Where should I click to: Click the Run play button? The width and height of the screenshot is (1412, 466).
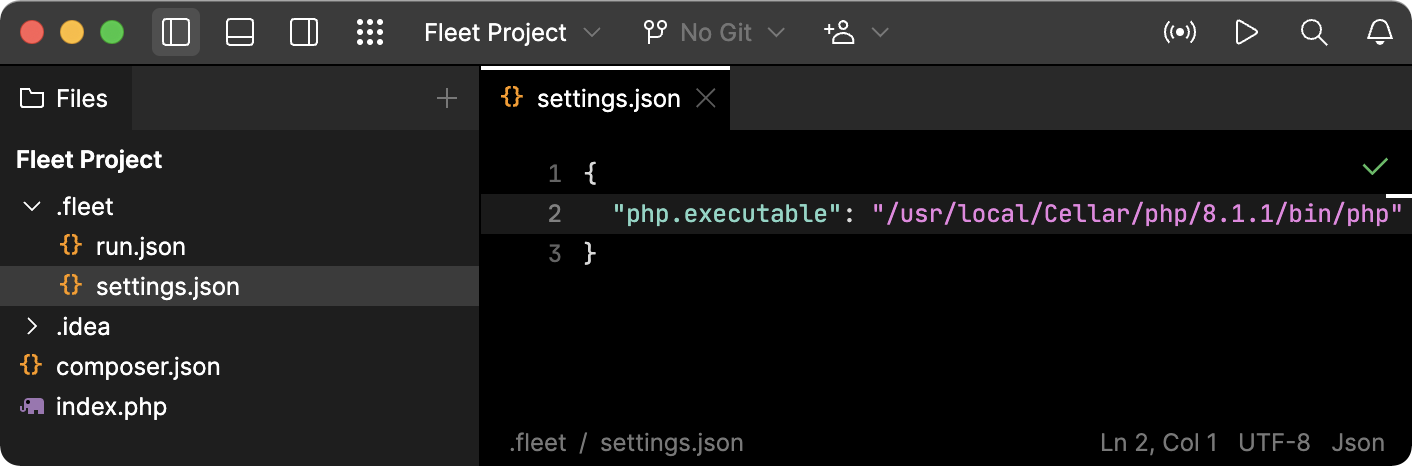1246,33
